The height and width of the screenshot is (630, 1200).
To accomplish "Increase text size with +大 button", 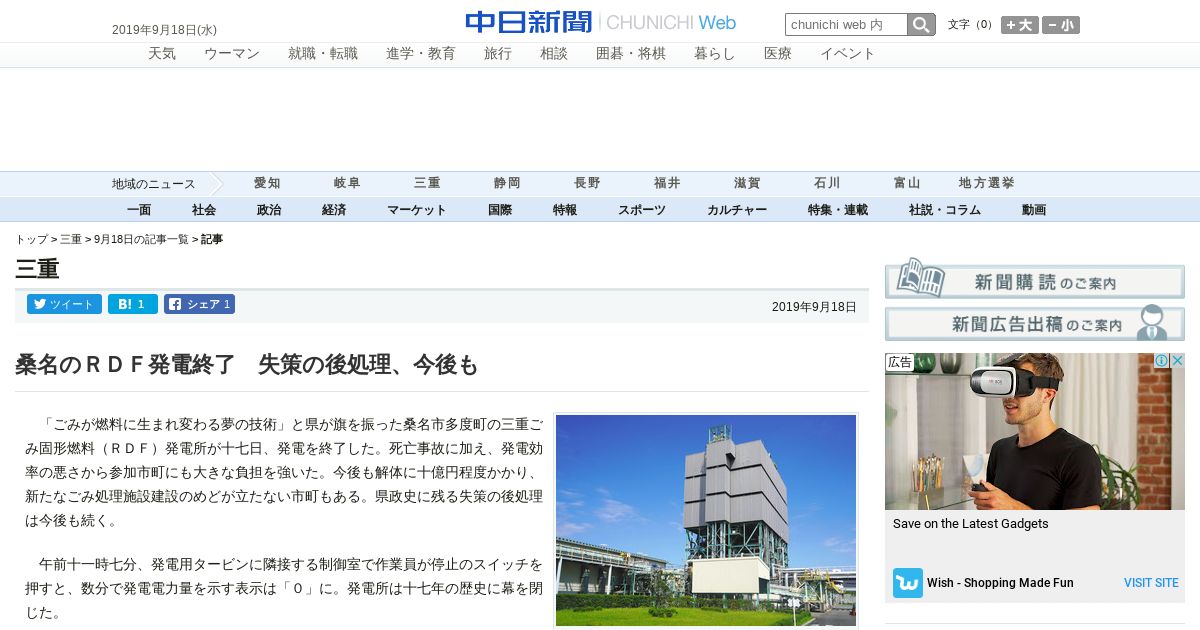I will pyautogui.click(x=1019, y=25).
